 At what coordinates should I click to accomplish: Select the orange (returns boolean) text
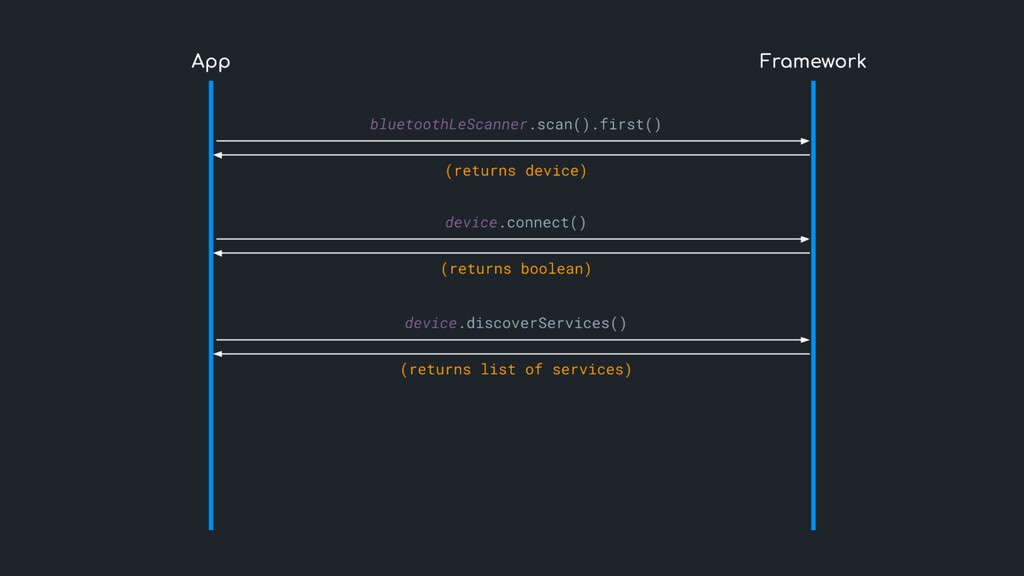point(515,269)
